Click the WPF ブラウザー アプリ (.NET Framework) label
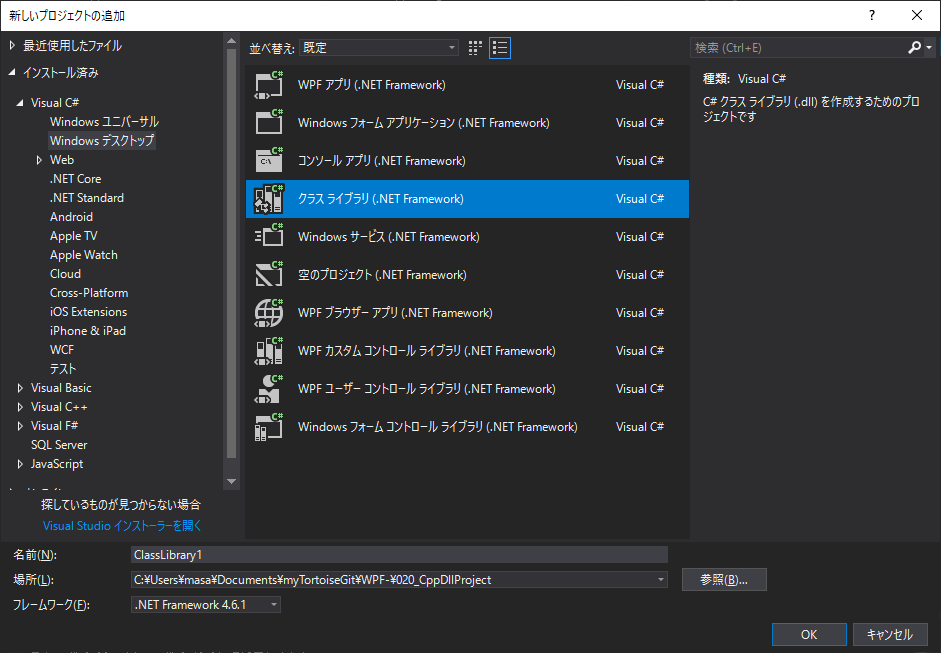Image resolution: width=941 pixels, height=653 pixels. tap(395, 313)
